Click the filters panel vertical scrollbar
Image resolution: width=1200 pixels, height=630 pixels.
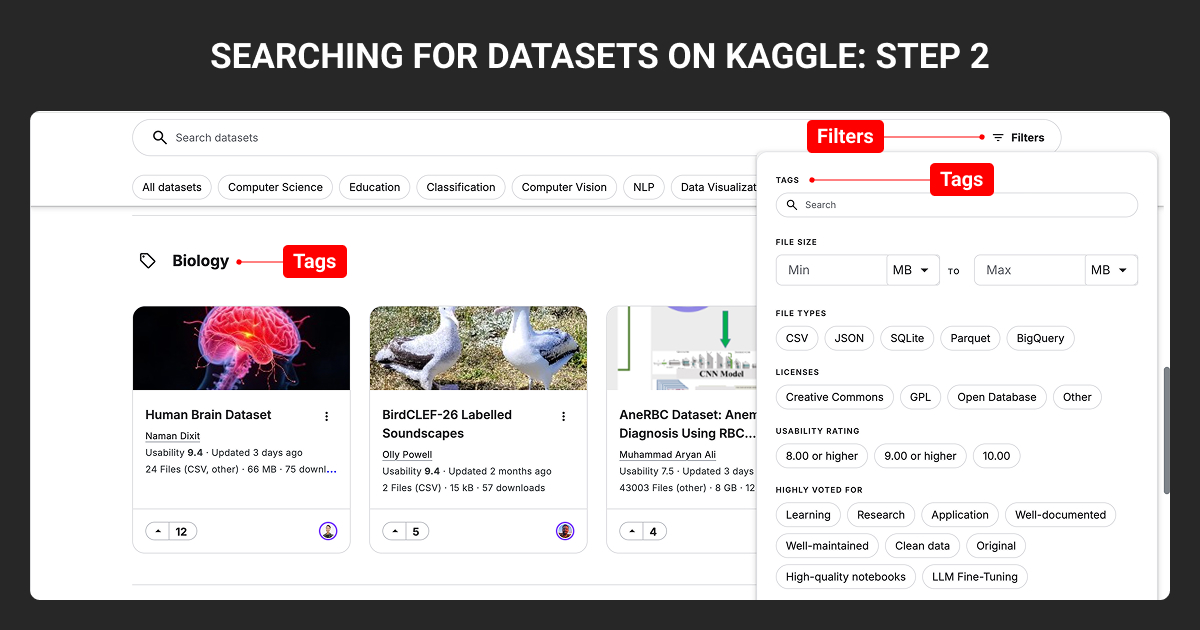[x=1165, y=430]
